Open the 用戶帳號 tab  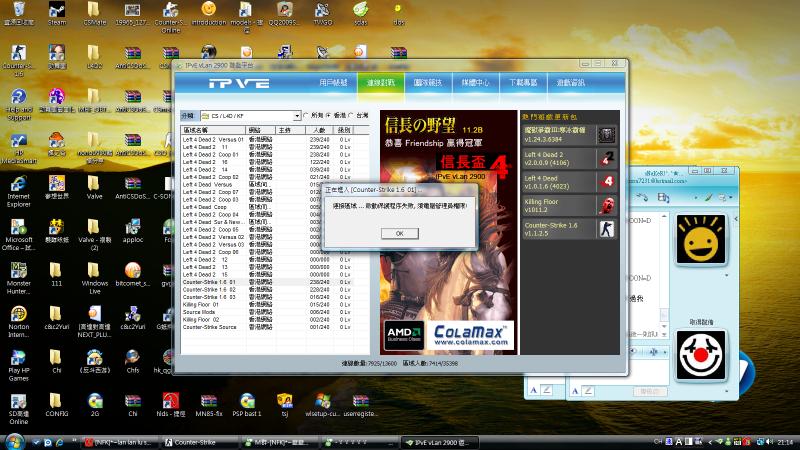tap(334, 83)
